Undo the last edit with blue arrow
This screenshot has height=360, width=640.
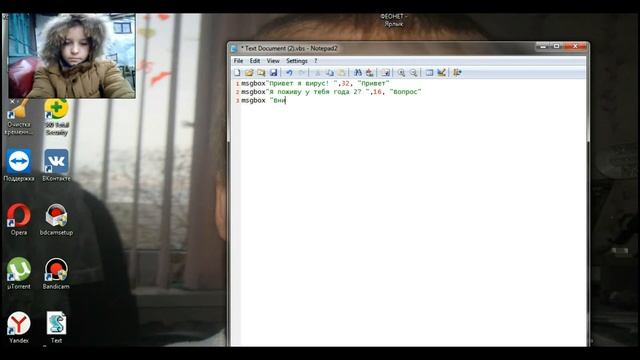(x=289, y=73)
